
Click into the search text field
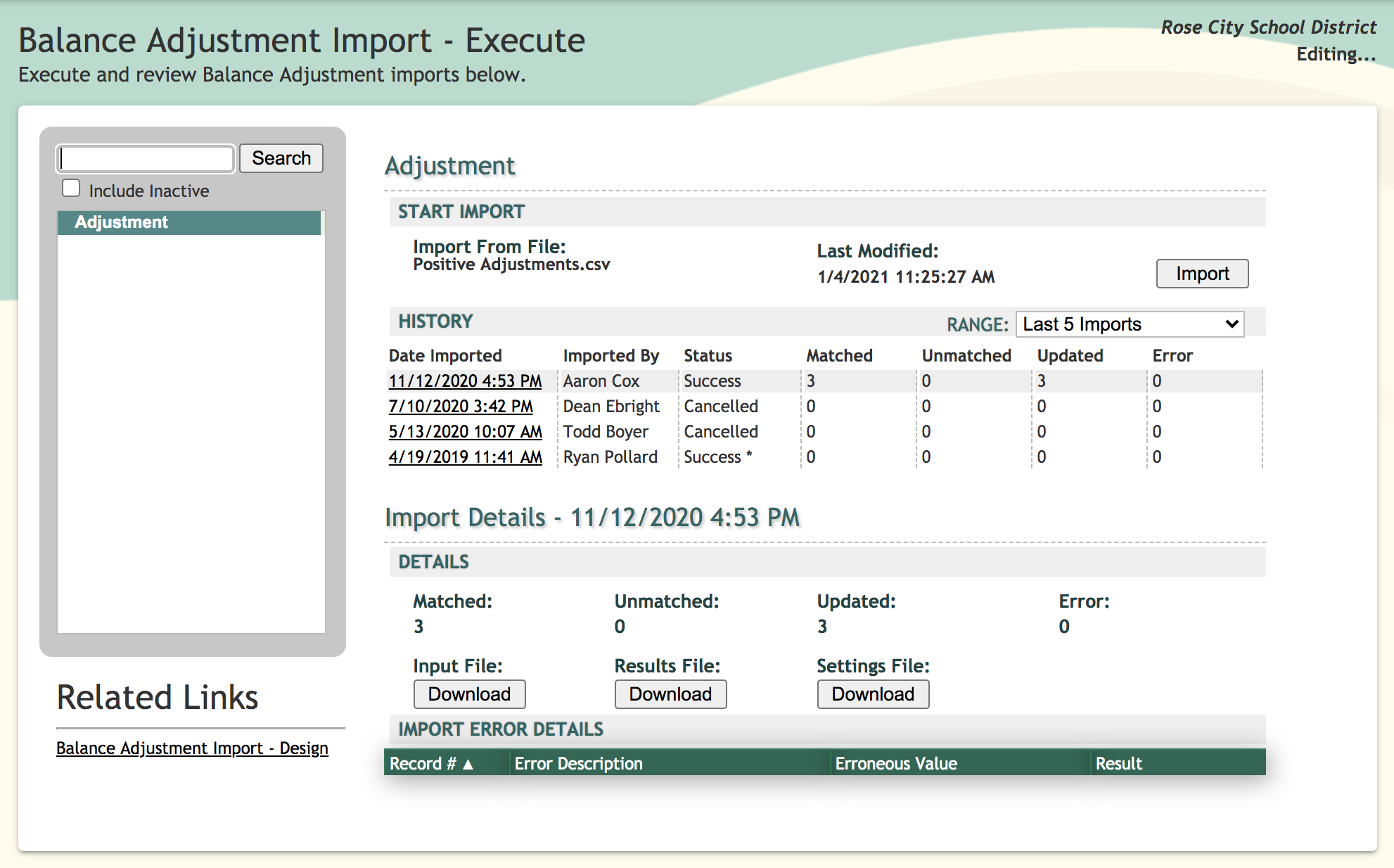click(x=146, y=158)
